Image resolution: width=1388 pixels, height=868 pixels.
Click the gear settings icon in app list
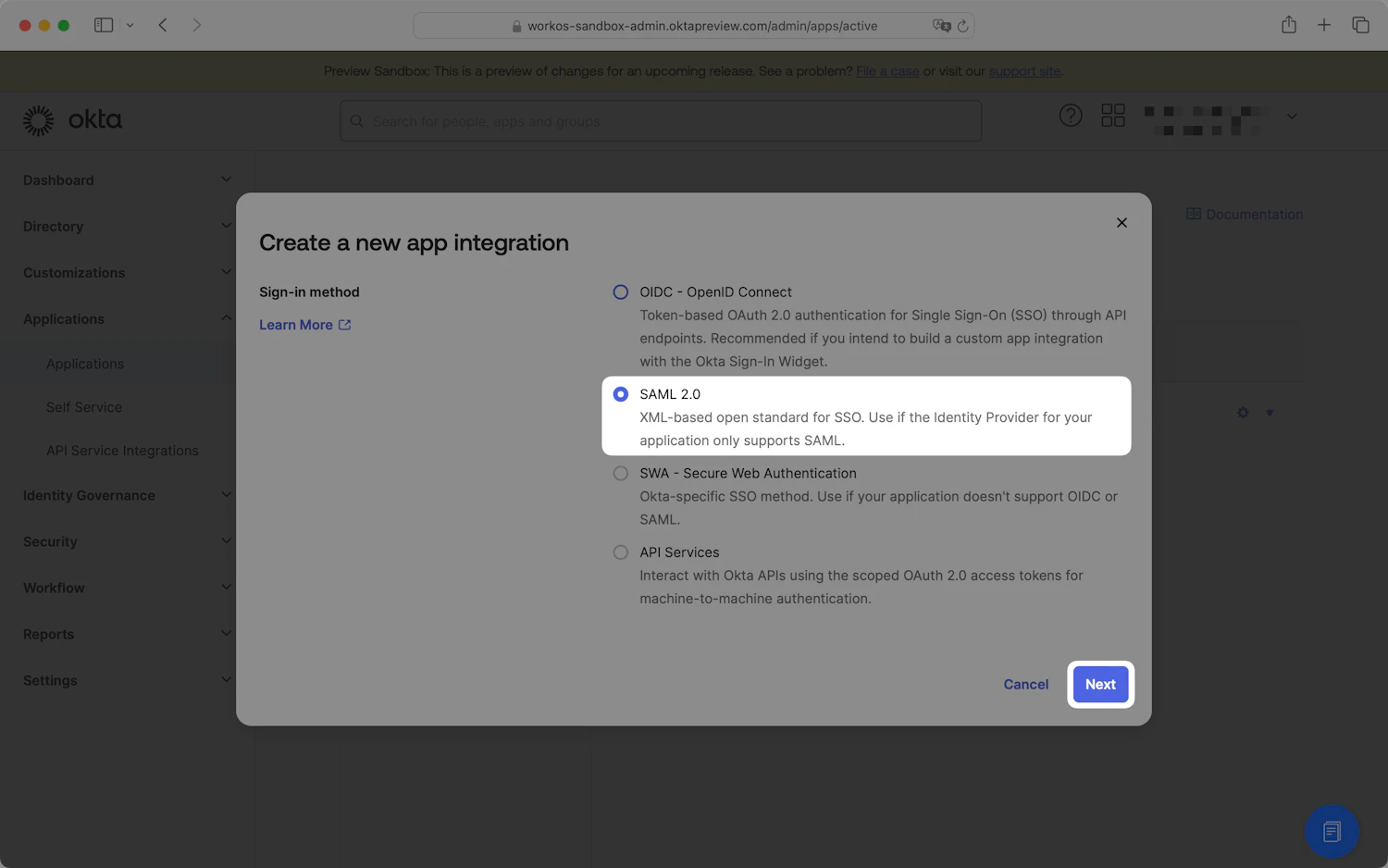[x=1243, y=413]
